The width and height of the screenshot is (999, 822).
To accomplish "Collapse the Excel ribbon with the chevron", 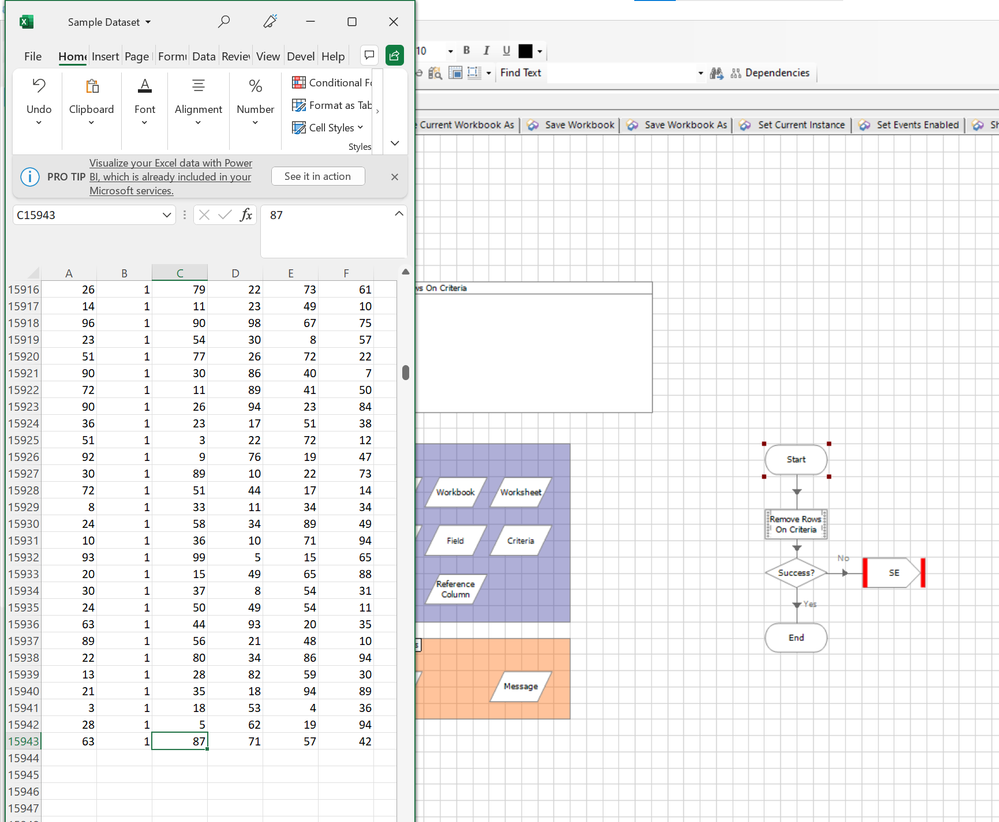I will [395, 143].
